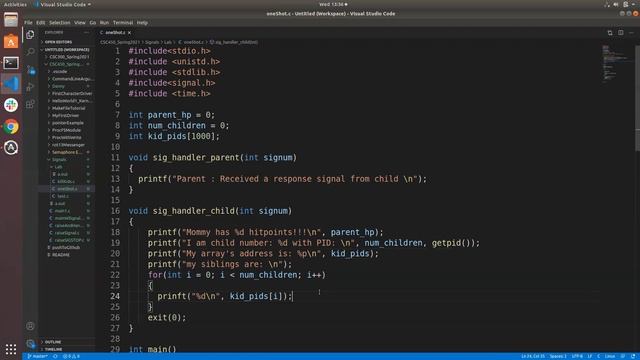This screenshot has height=360, width=640.
Task: Click the line "int kid_pids[1000];"
Action: click(x=174, y=136)
